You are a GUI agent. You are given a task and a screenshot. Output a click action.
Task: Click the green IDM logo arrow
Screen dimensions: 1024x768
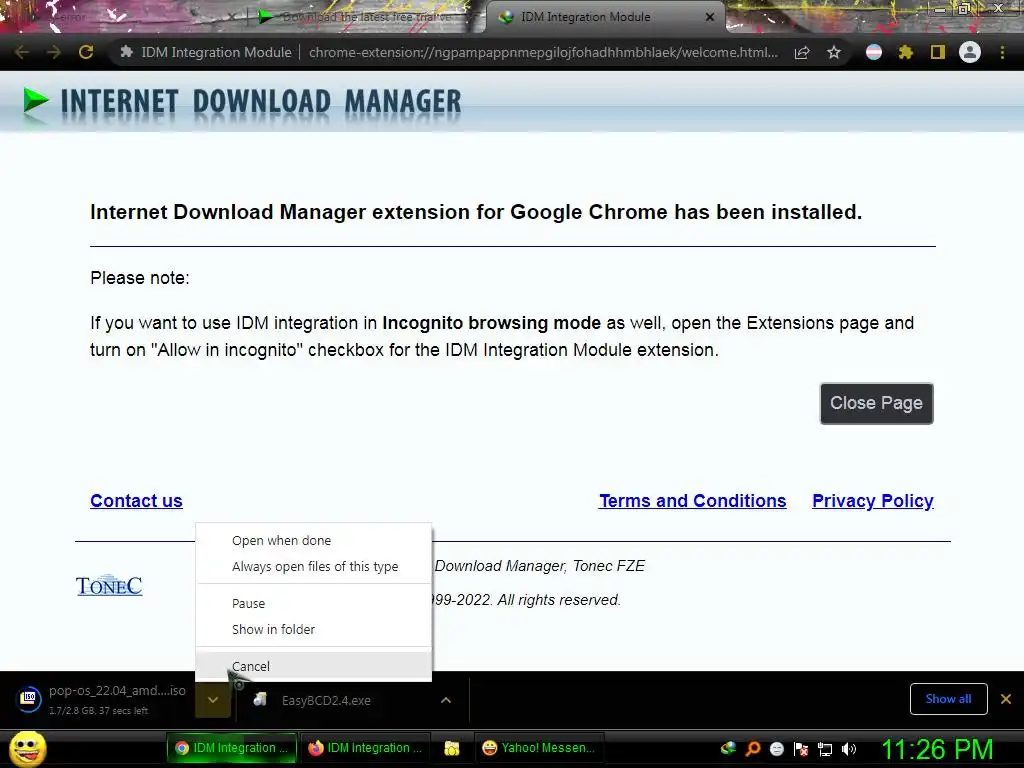click(x=35, y=102)
